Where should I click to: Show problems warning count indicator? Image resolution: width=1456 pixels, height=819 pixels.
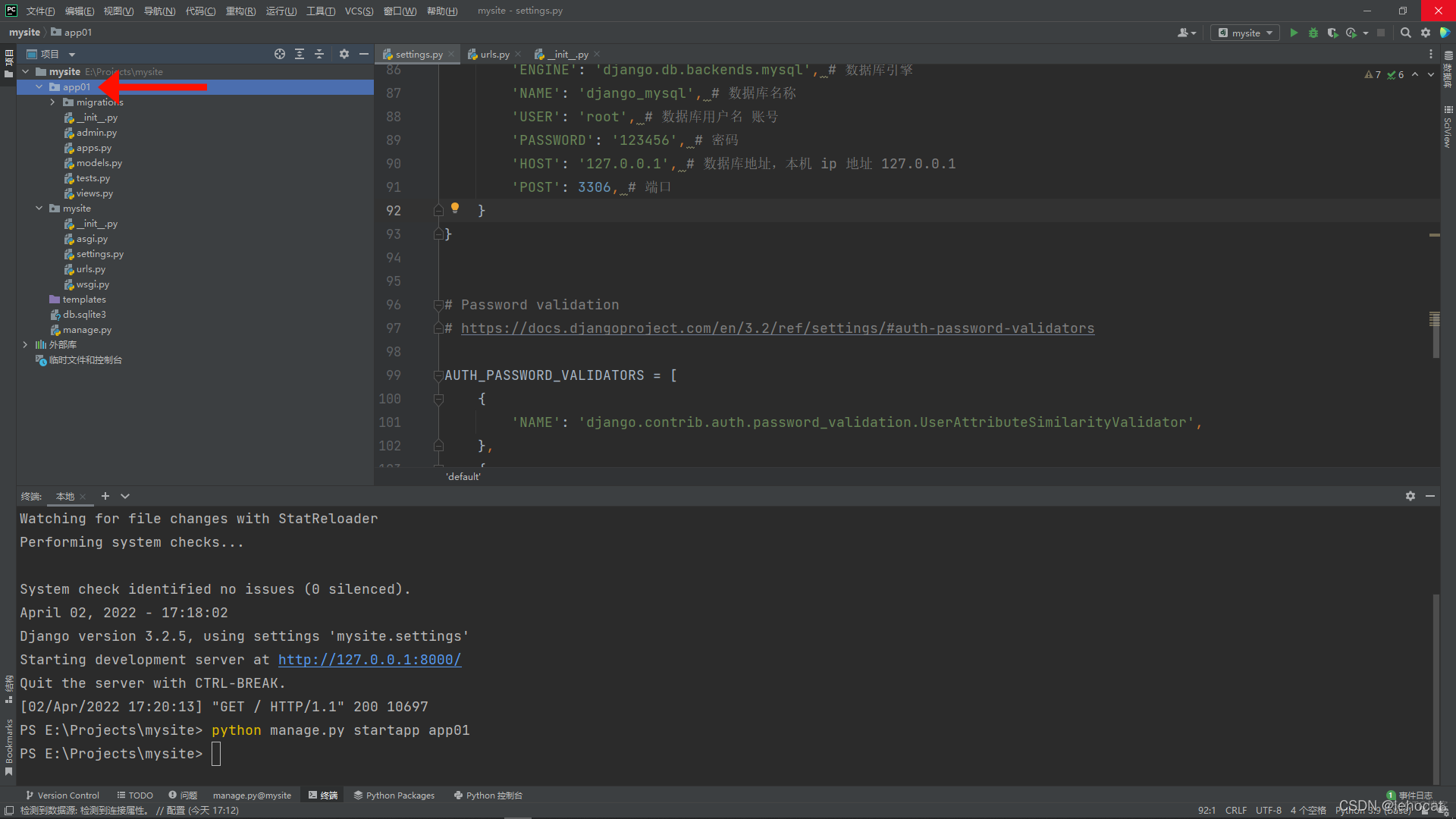coord(1373,74)
